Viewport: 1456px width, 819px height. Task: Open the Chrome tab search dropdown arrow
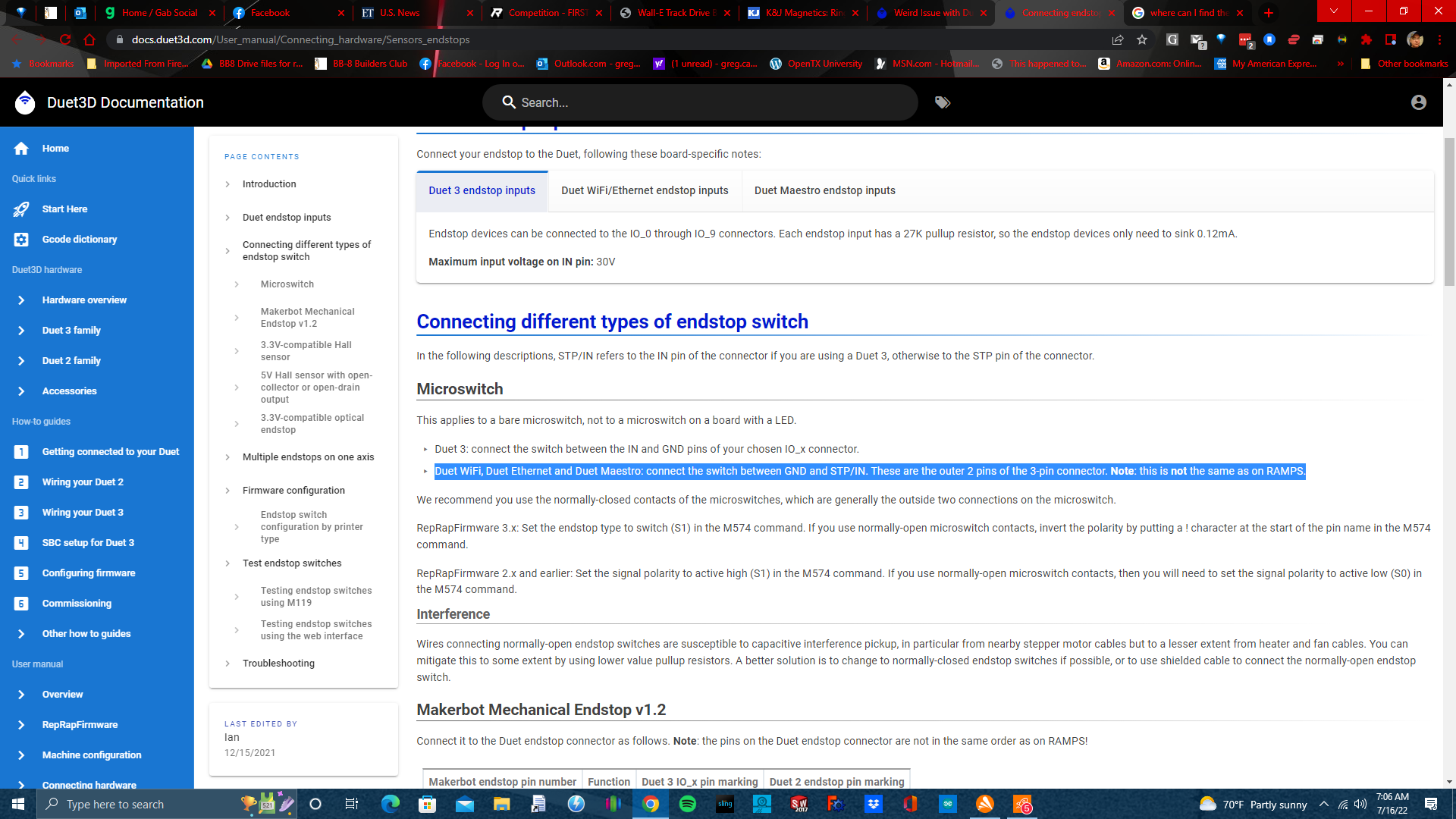coord(1333,11)
